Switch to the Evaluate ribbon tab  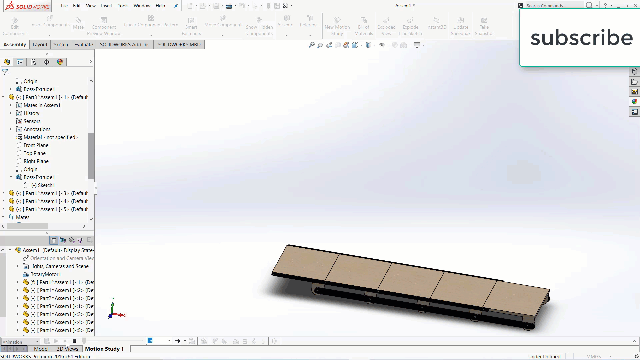84,44
